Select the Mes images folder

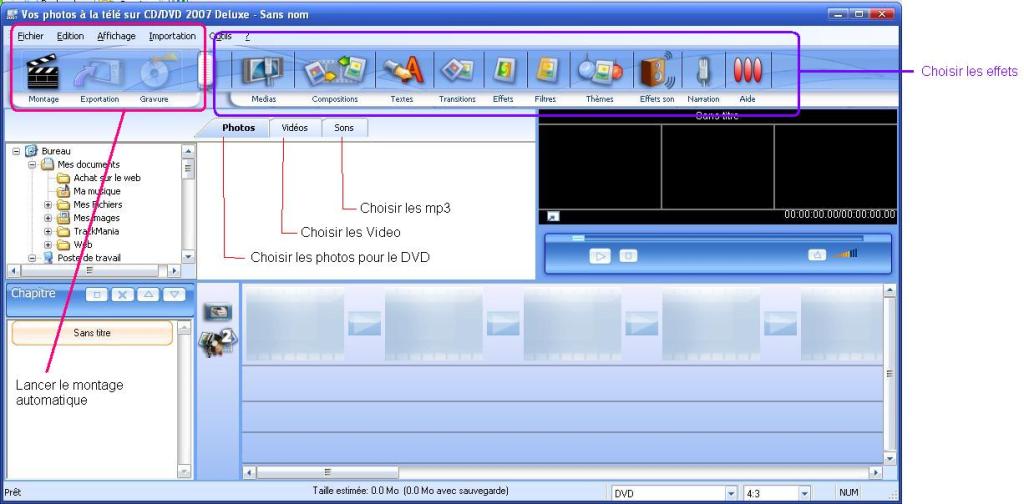97,218
